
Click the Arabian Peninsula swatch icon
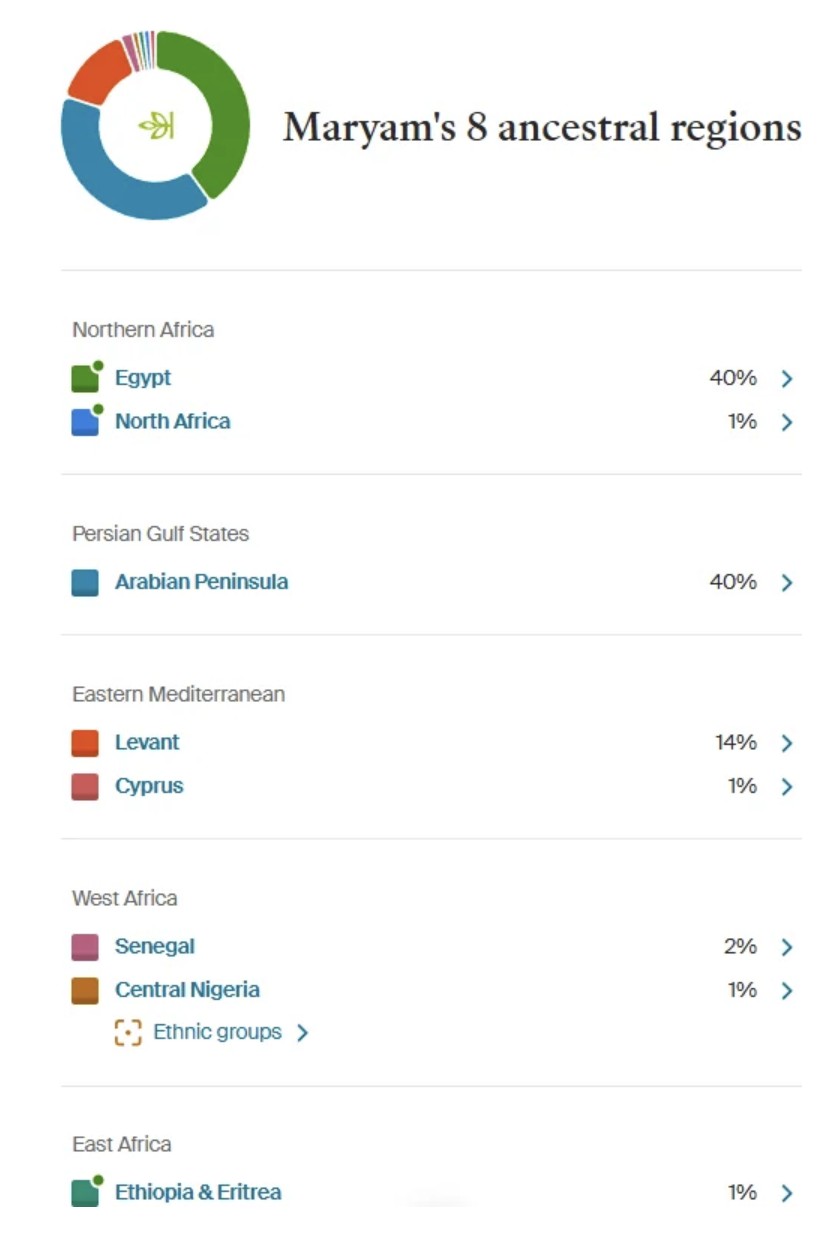point(85,582)
